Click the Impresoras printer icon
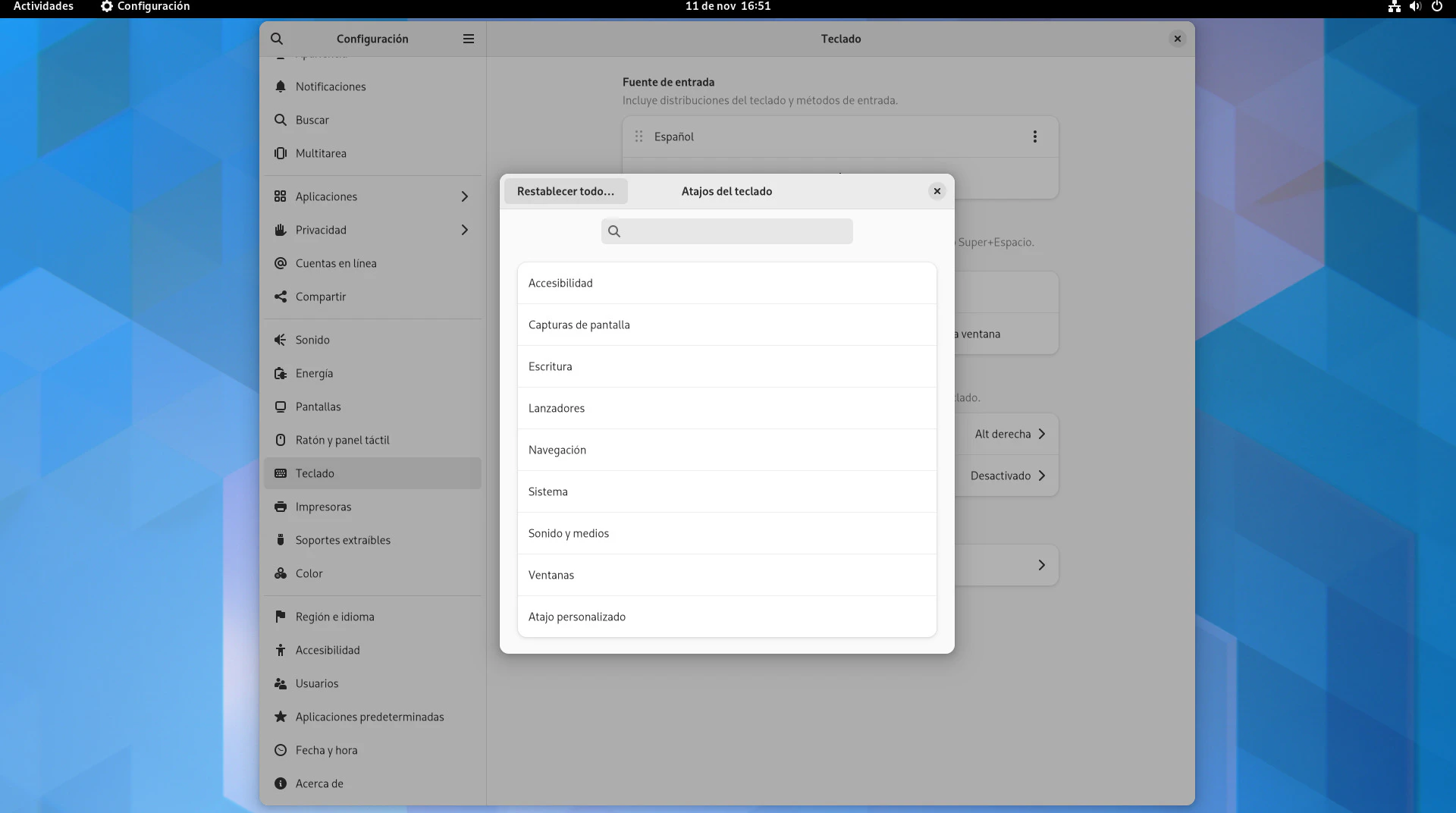Image resolution: width=1456 pixels, height=813 pixels. pyautogui.click(x=281, y=507)
